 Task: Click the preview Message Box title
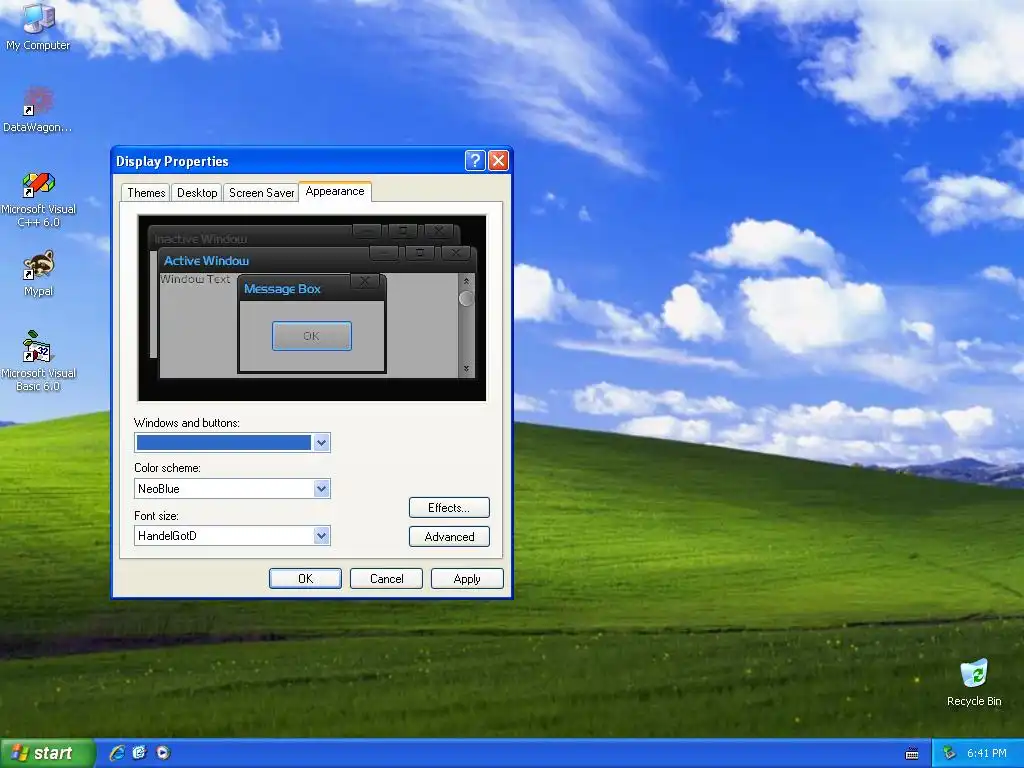282,289
